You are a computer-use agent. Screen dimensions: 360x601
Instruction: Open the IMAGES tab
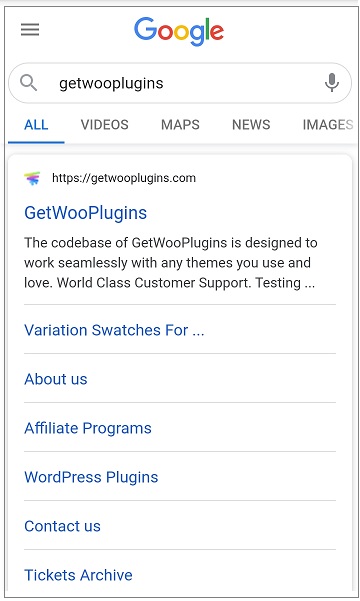click(x=328, y=125)
